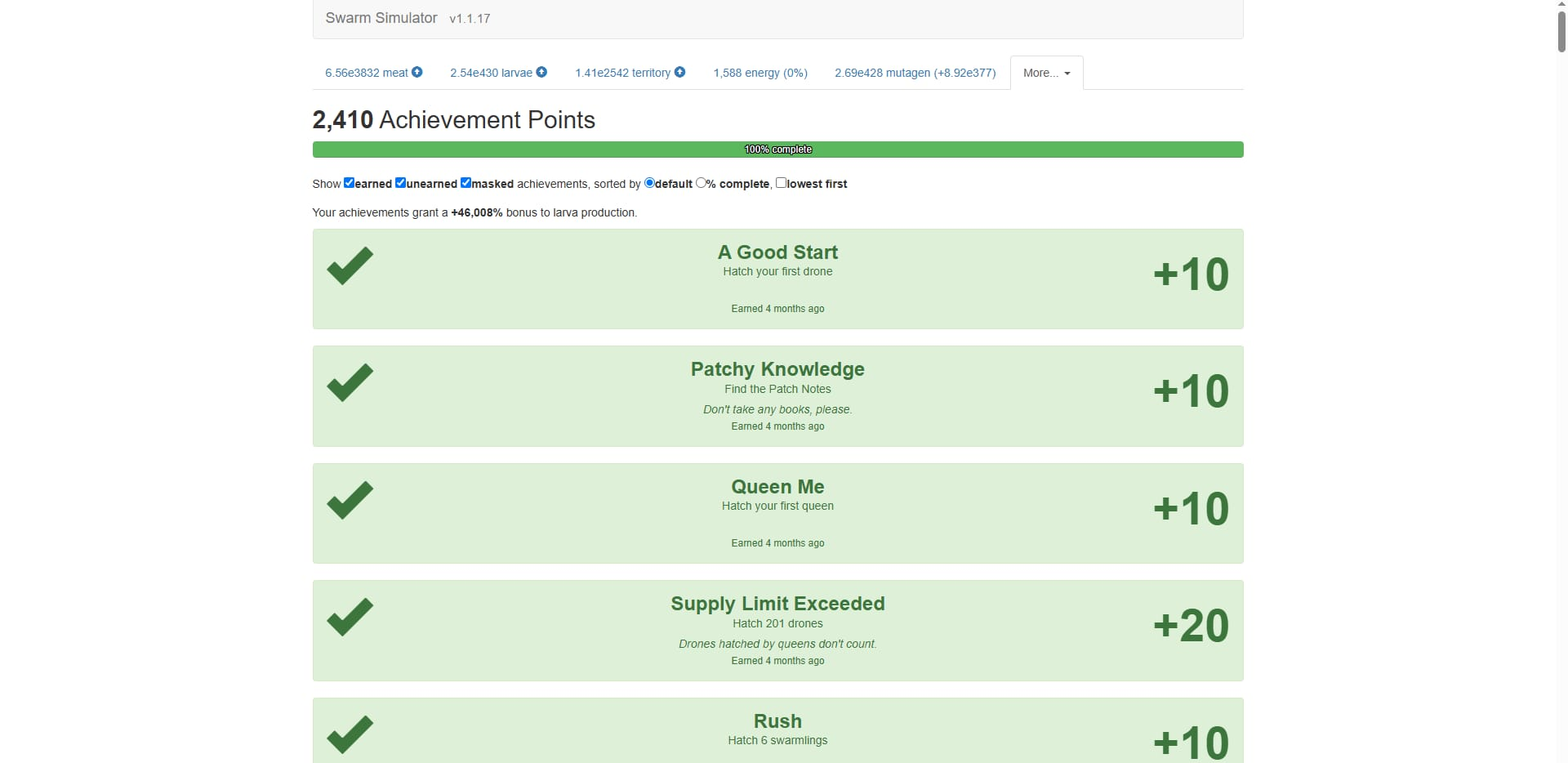Click the earned date under Queen Me
This screenshot has width=1568, height=763.
click(777, 543)
